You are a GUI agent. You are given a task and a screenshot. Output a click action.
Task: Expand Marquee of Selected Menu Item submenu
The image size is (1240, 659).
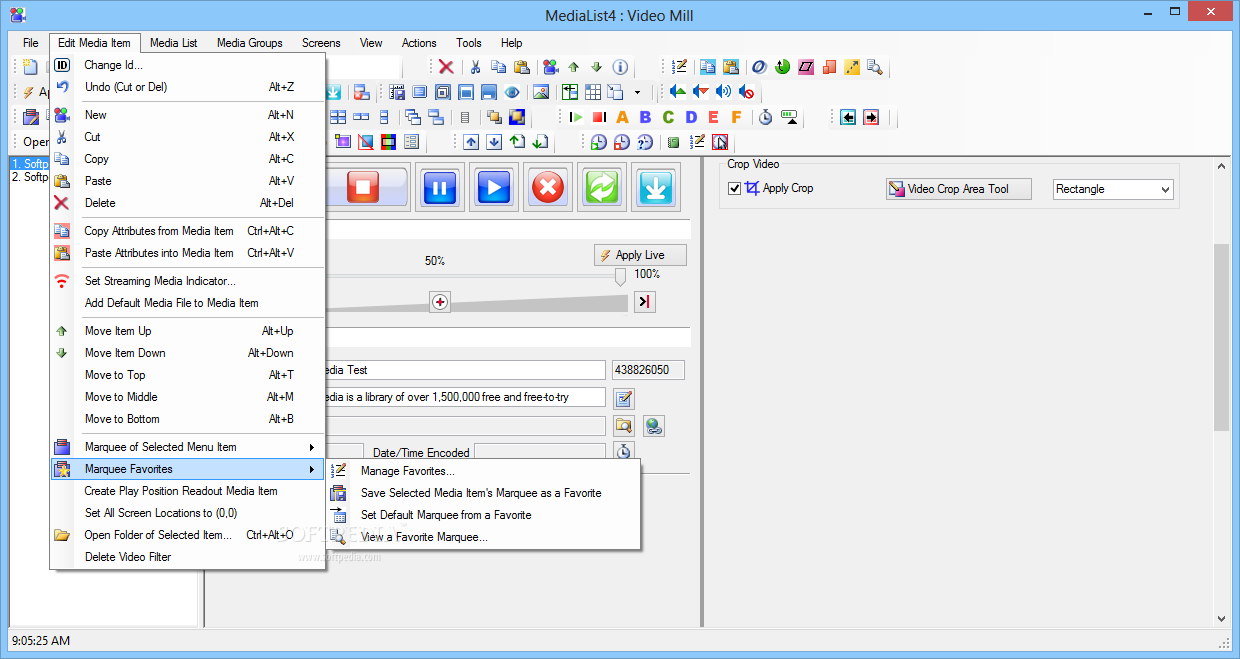coord(187,447)
